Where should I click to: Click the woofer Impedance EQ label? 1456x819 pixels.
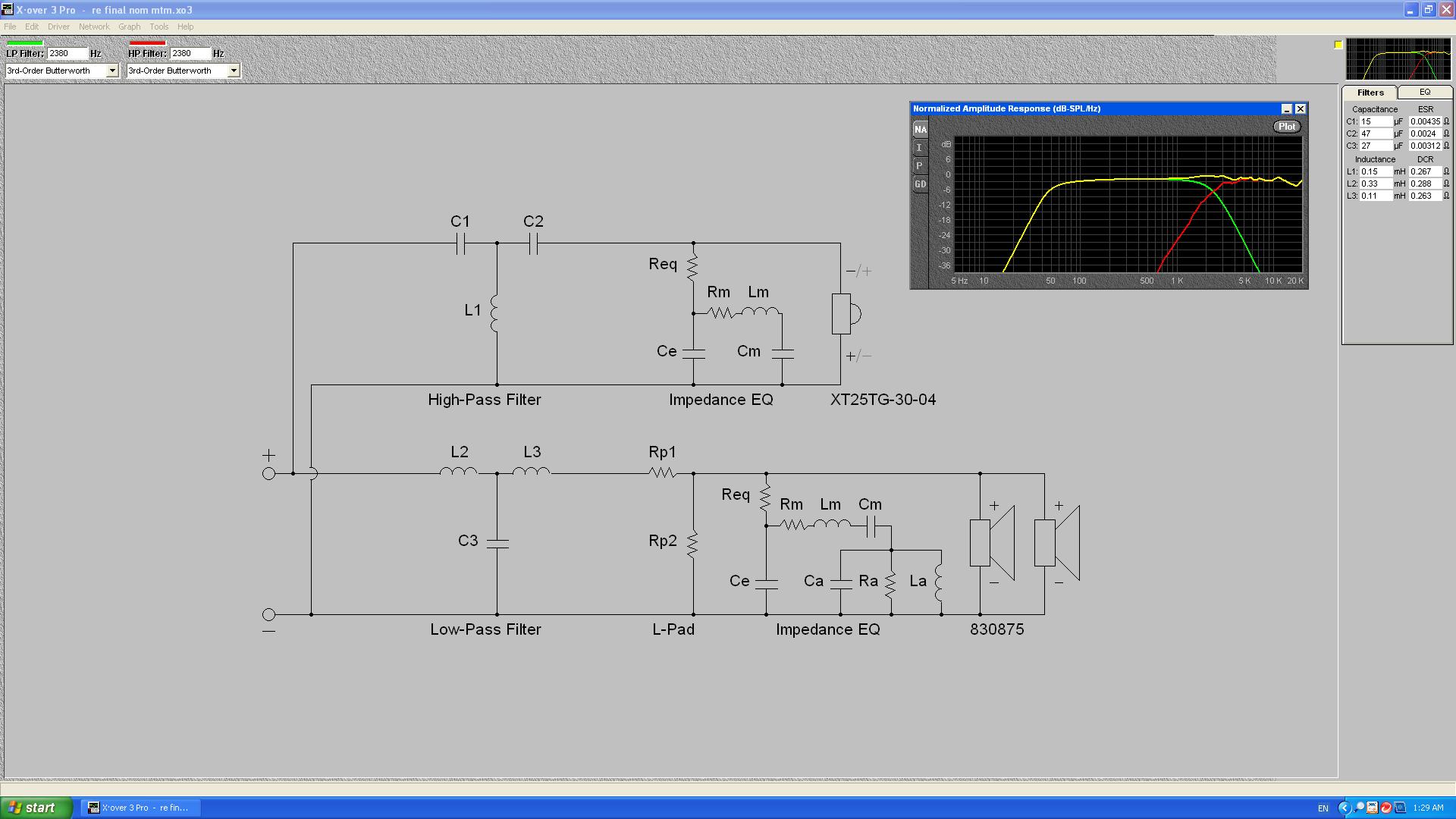coord(828,629)
